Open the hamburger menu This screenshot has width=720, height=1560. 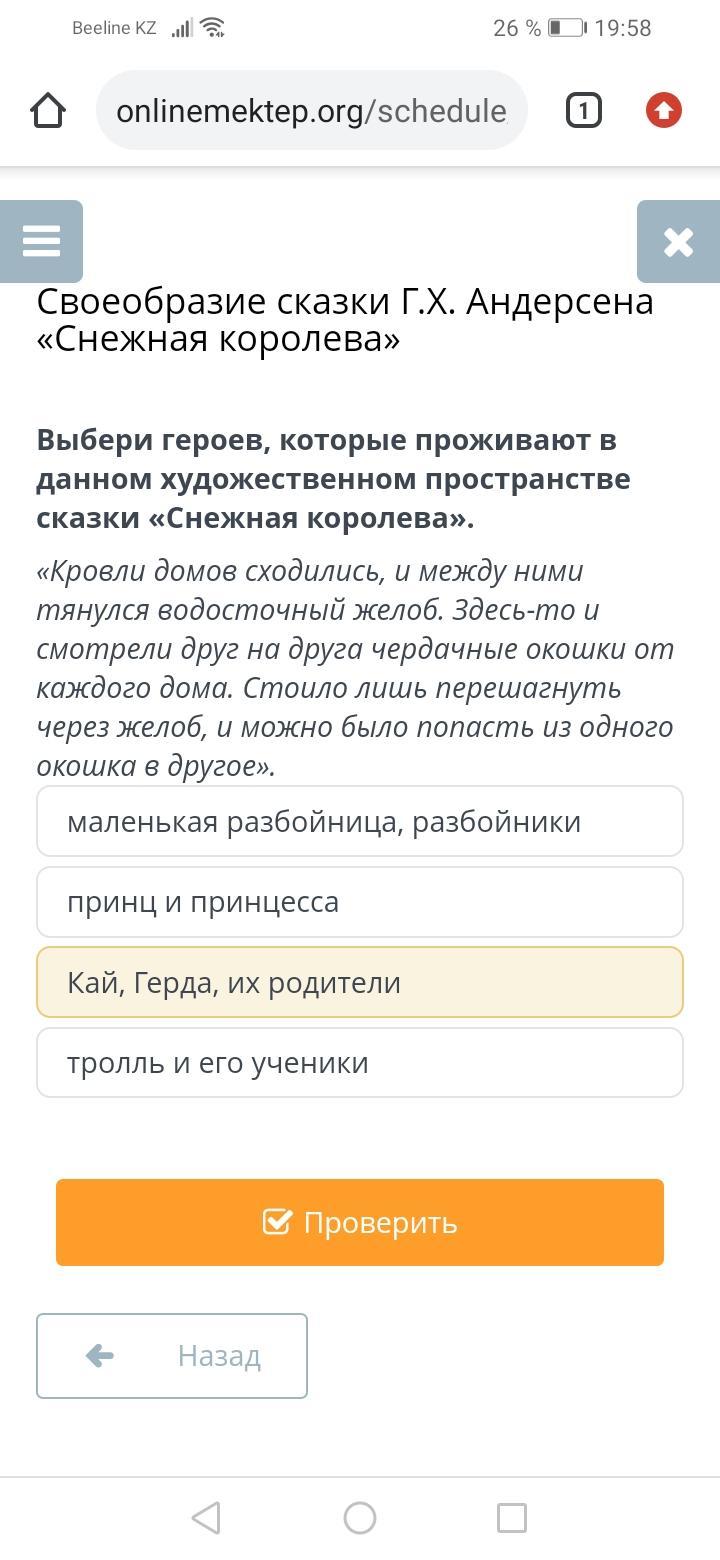click(41, 242)
